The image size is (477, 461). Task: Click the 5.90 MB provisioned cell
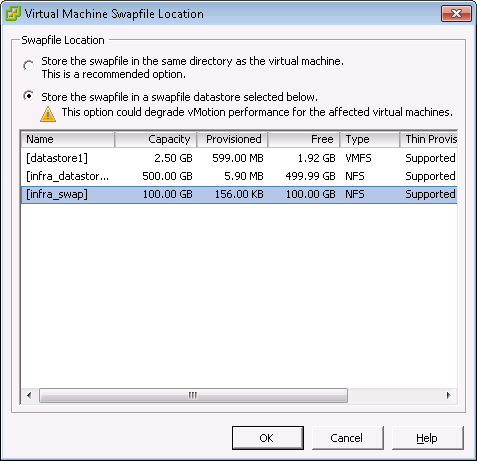244,176
